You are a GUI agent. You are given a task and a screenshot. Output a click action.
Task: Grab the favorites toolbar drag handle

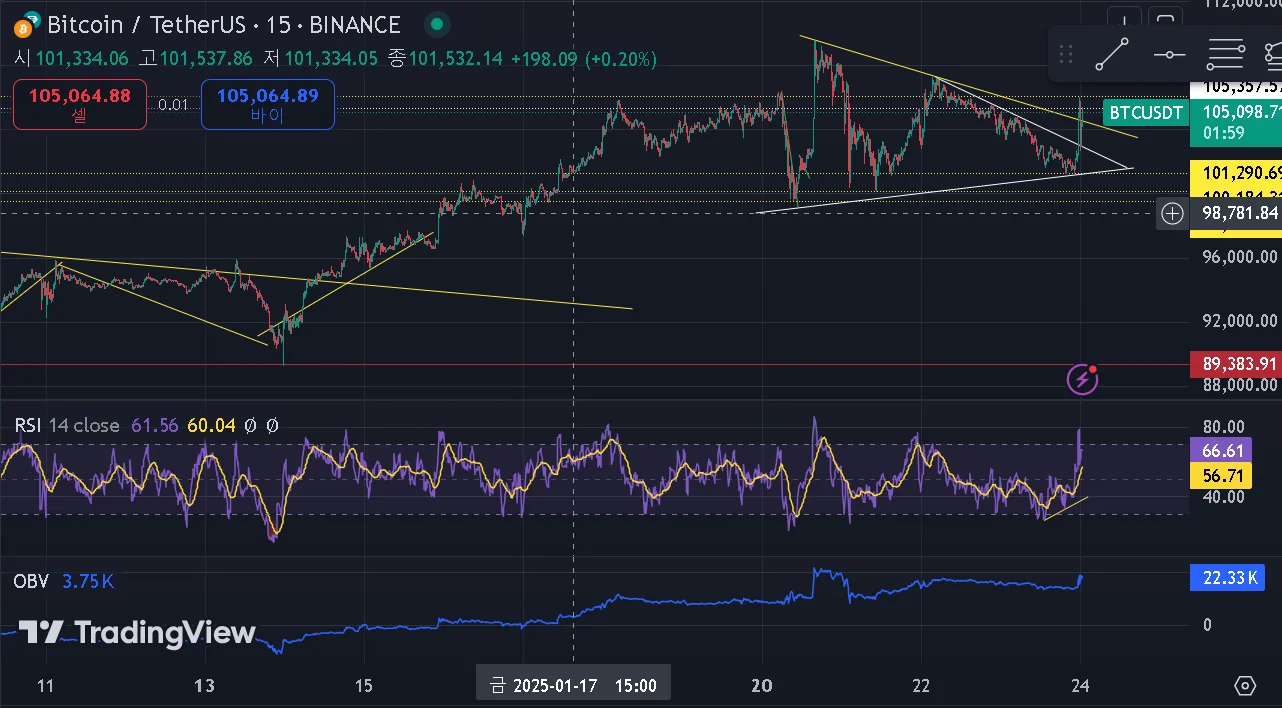[1066, 54]
